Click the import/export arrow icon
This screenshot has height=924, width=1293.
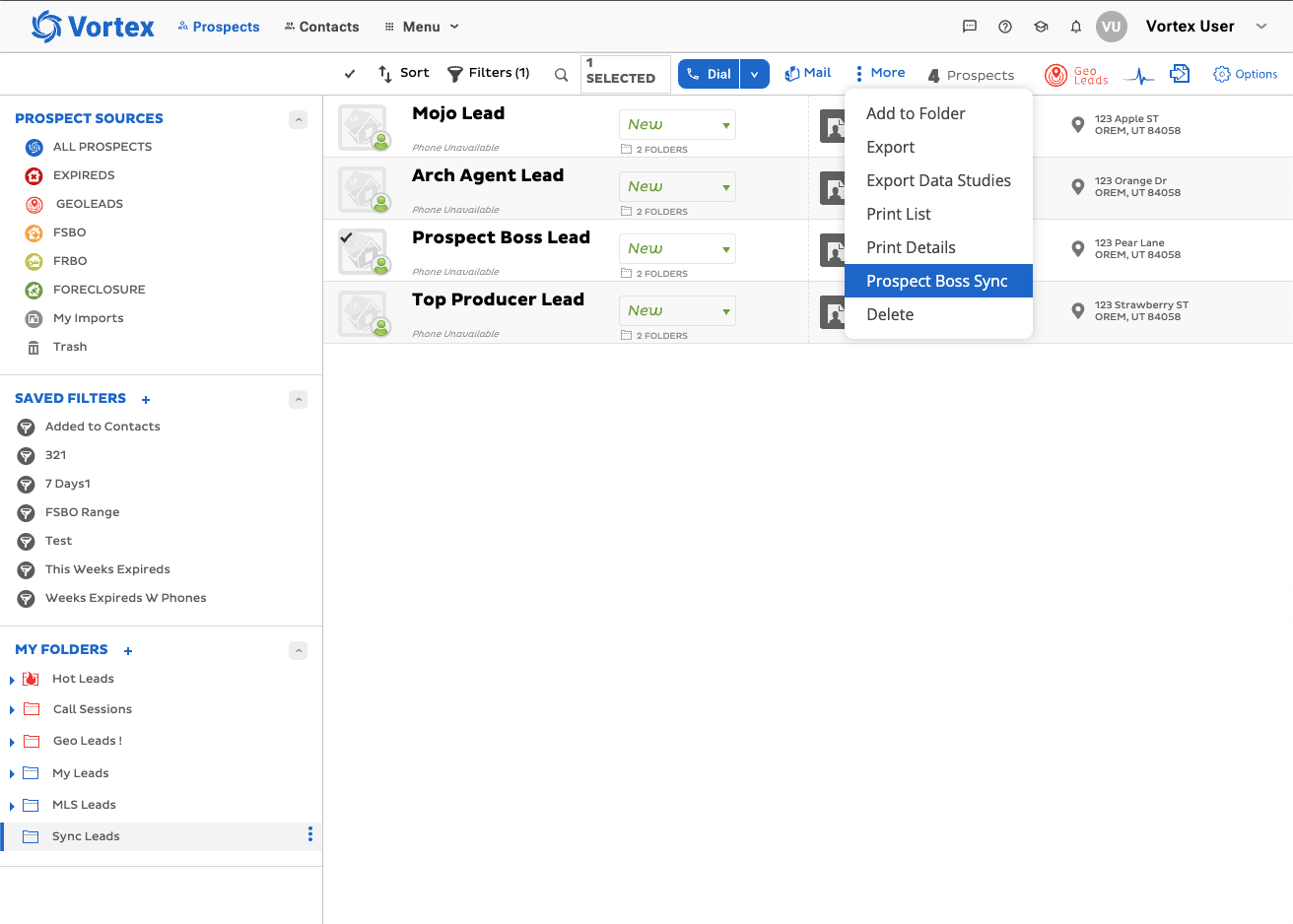pyautogui.click(x=1180, y=74)
